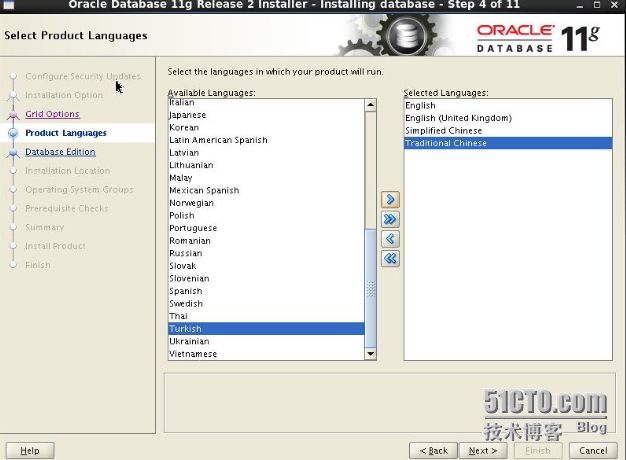Select Mexican Spanish language
This screenshot has width=626, height=460.
click(266, 190)
